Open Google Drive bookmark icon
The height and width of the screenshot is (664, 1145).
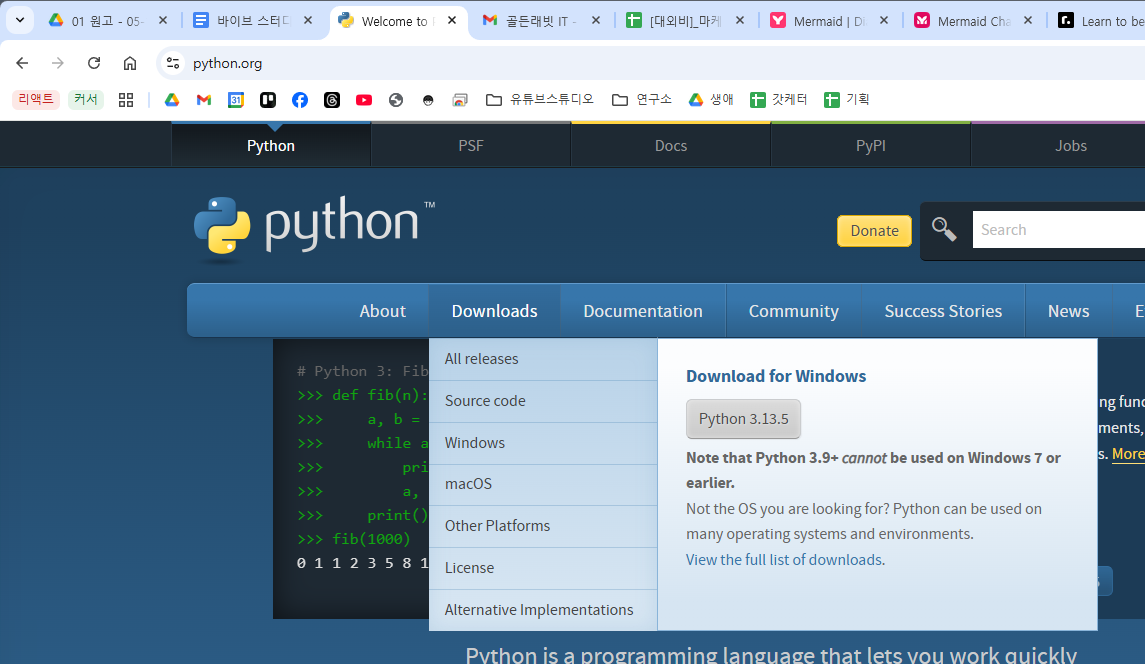tap(172, 100)
